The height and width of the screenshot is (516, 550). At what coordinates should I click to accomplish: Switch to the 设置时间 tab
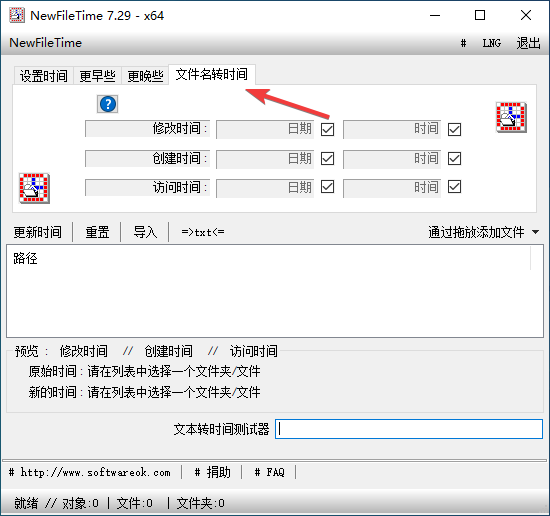[43, 76]
